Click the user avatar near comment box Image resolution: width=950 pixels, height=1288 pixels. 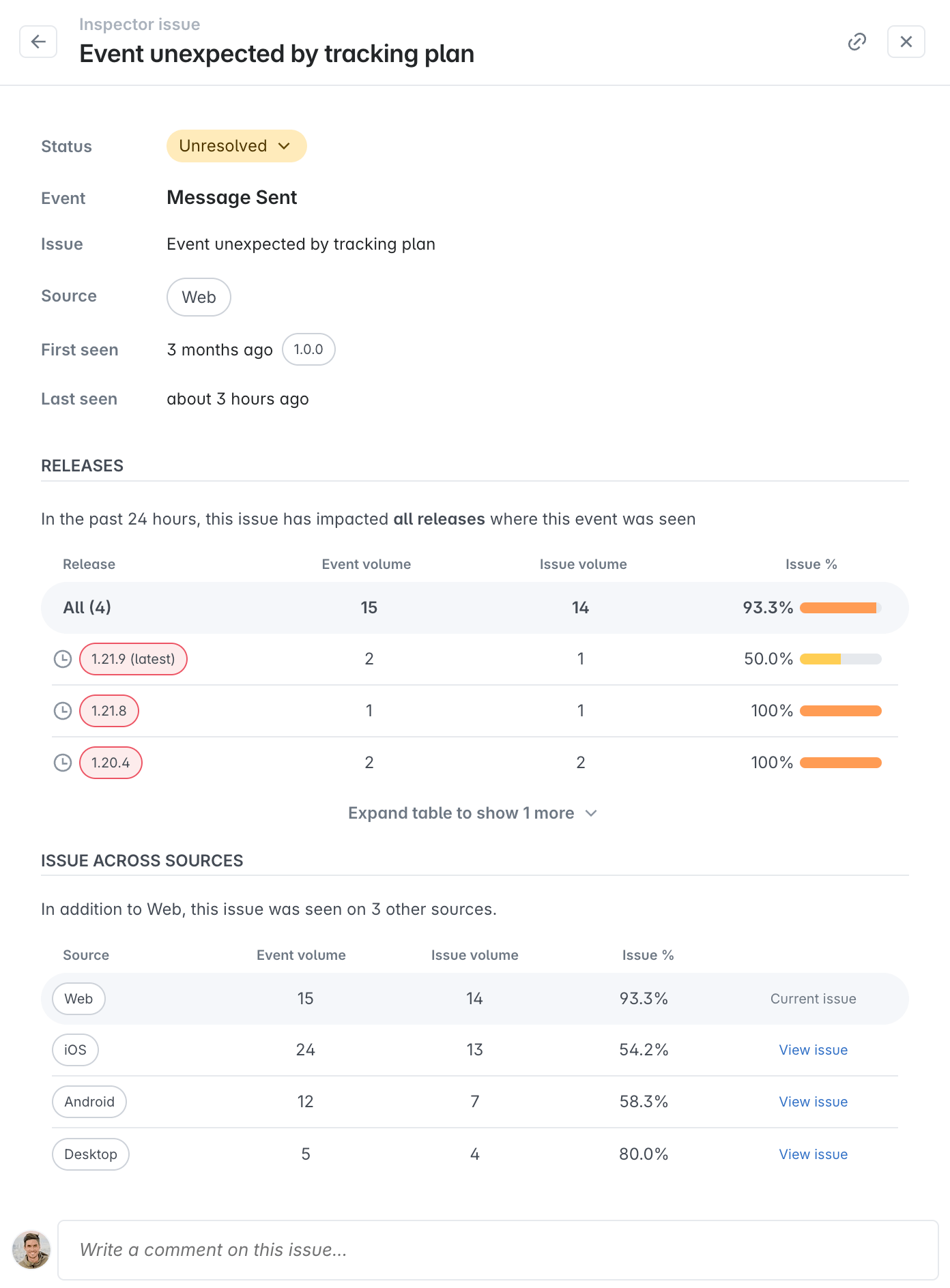tap(31, 1250)
